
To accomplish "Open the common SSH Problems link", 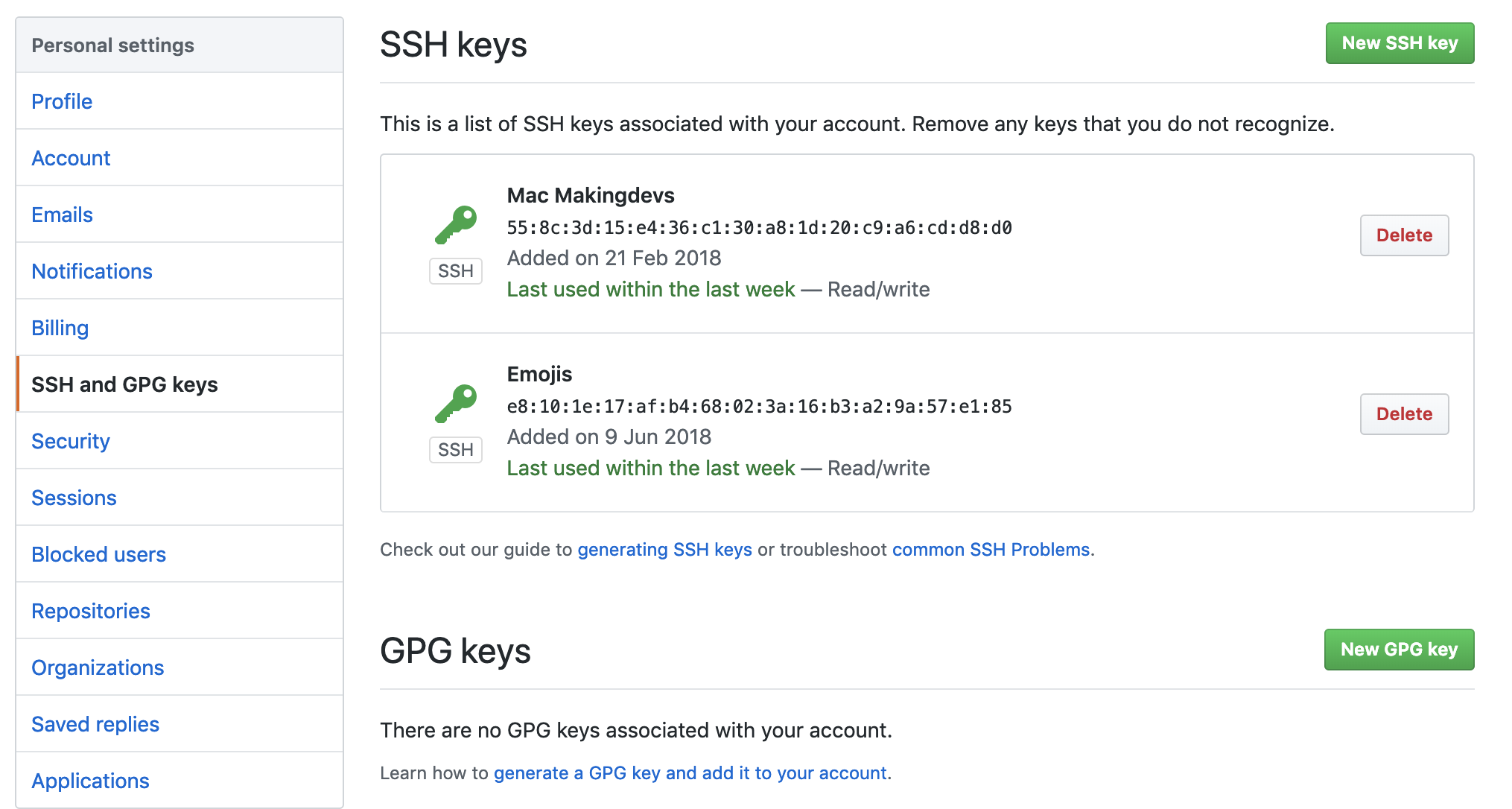I will point(991,550).
